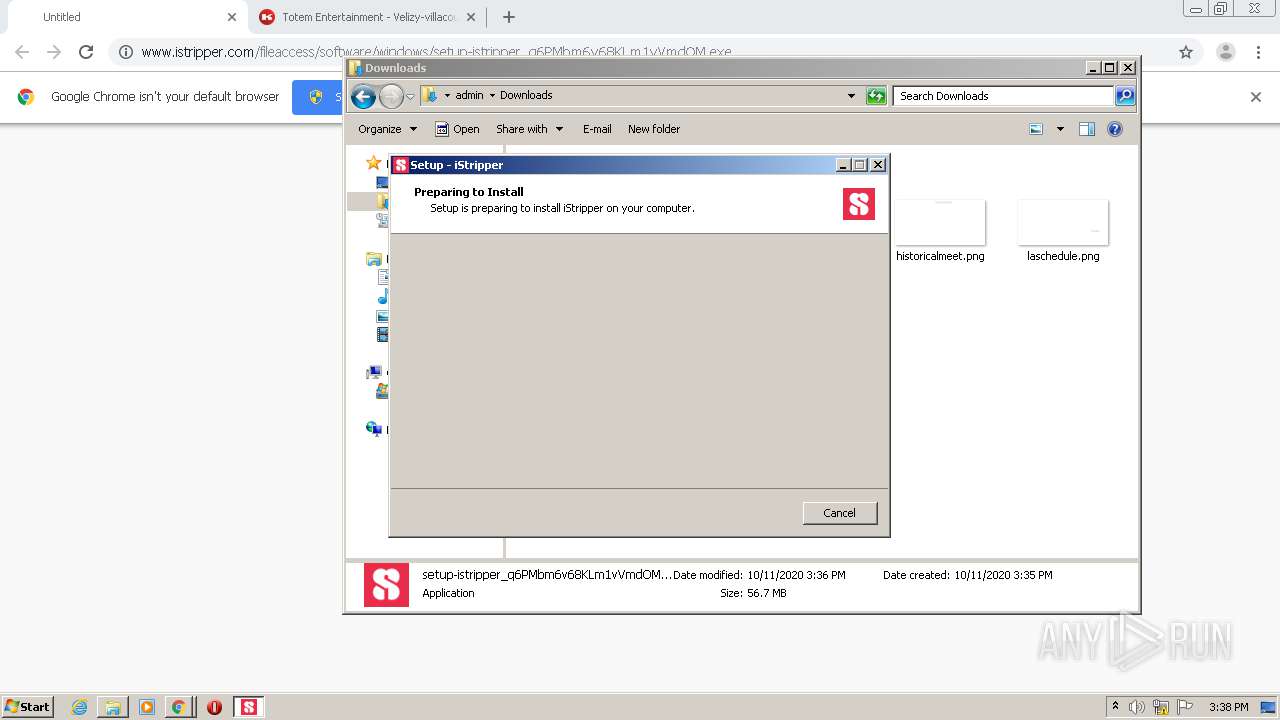Click the historicalmeet.png file name

click(940, 256)
